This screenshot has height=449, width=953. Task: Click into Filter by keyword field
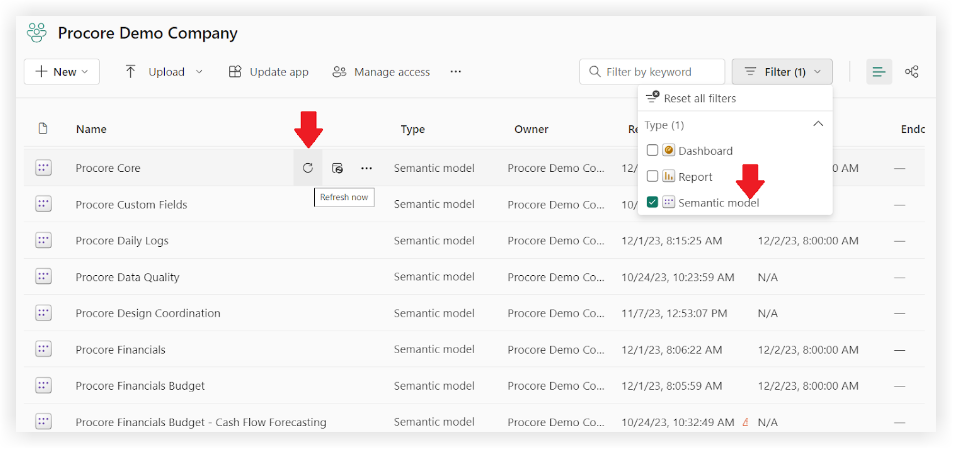652,72
